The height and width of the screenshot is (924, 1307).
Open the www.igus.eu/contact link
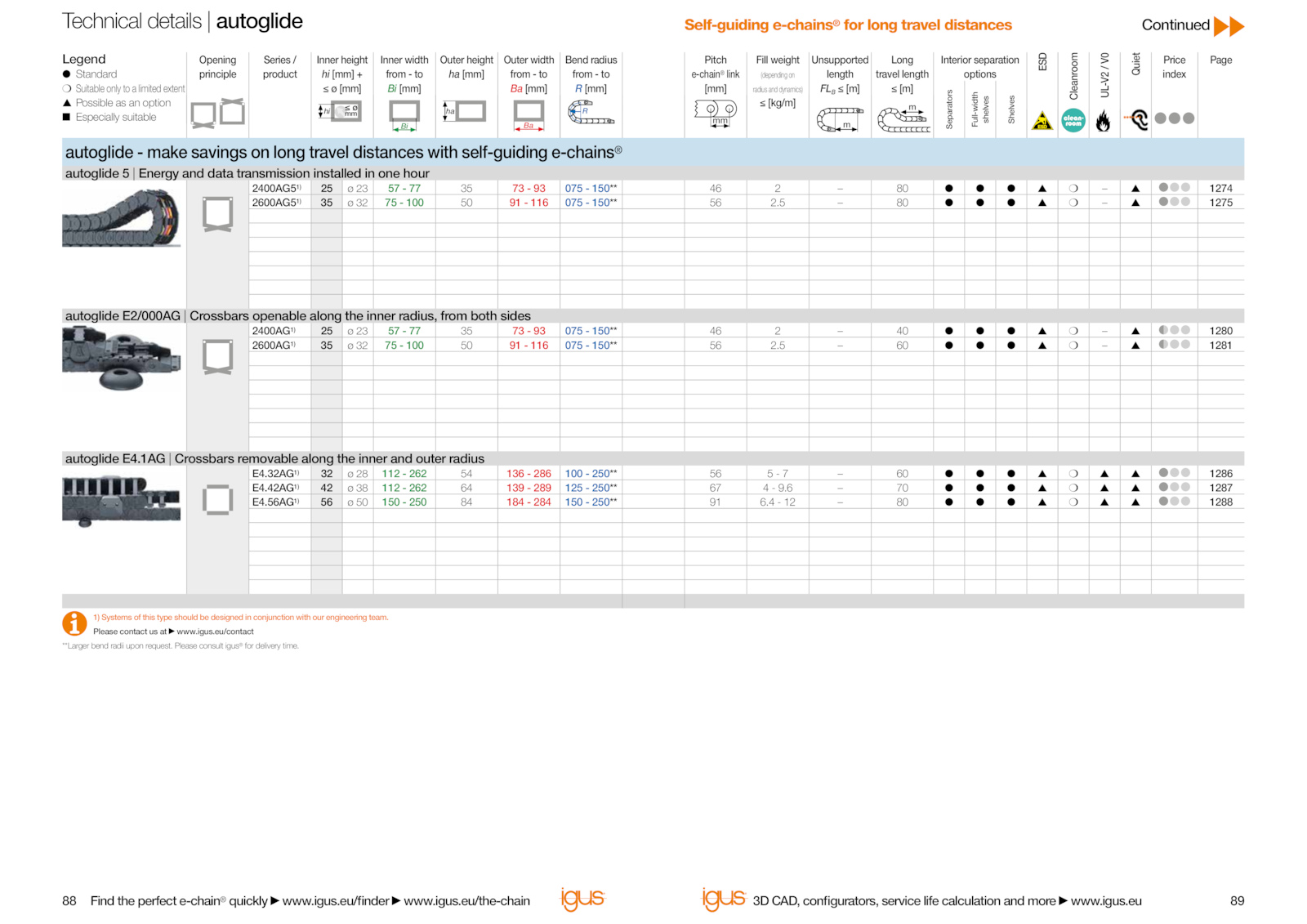click(x=215, y=632)
